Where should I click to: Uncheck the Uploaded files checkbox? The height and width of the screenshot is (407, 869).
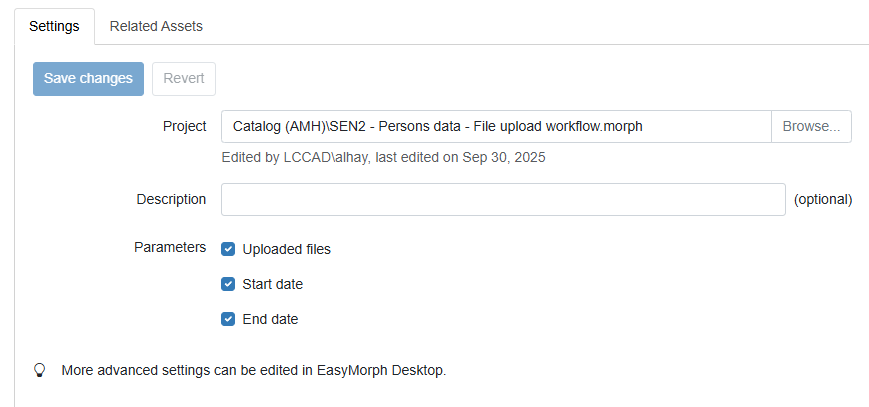click(228, 249)
